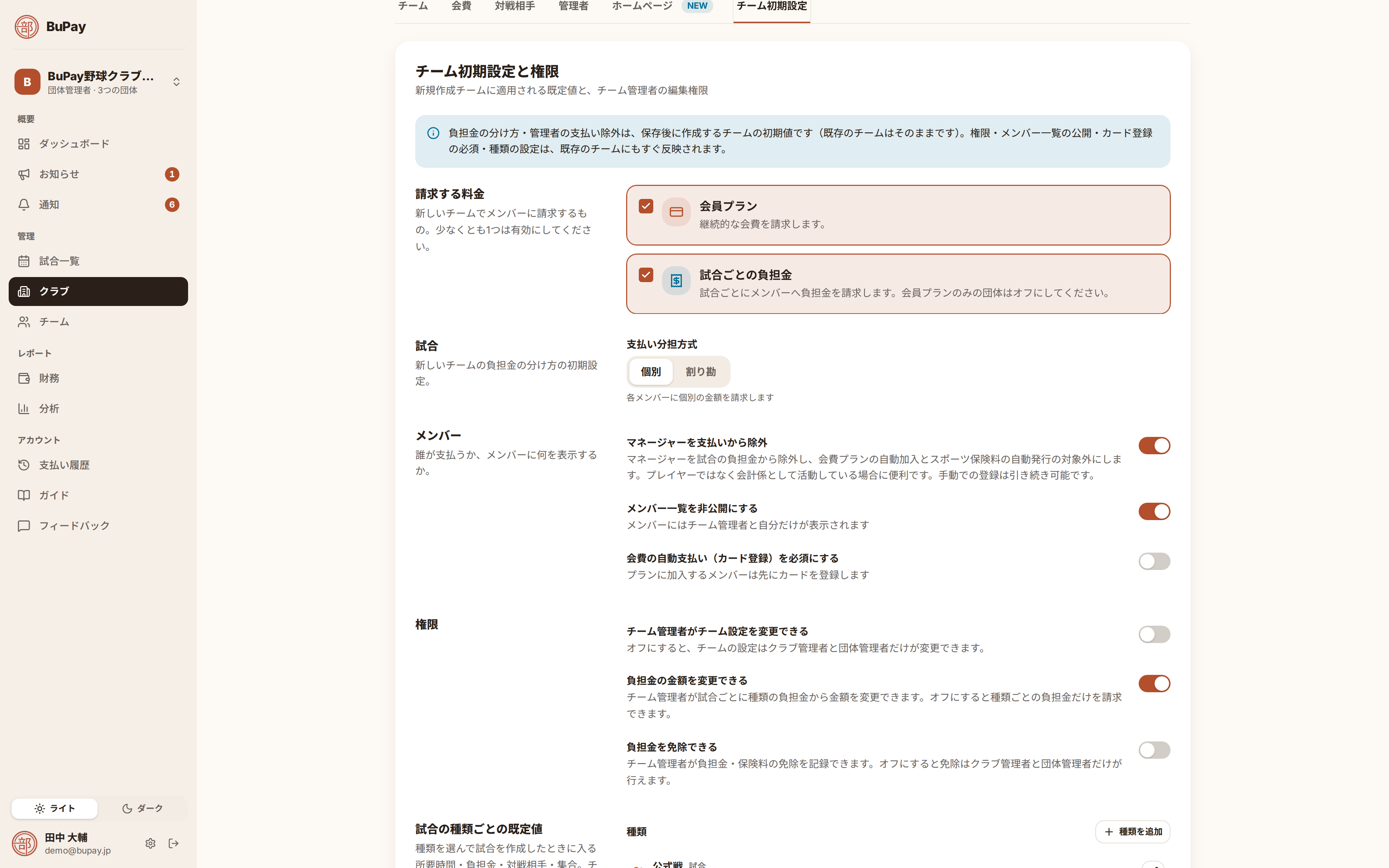Open ガイド in the sidebar
This screenshot has height=868, width=1389.
98,495
